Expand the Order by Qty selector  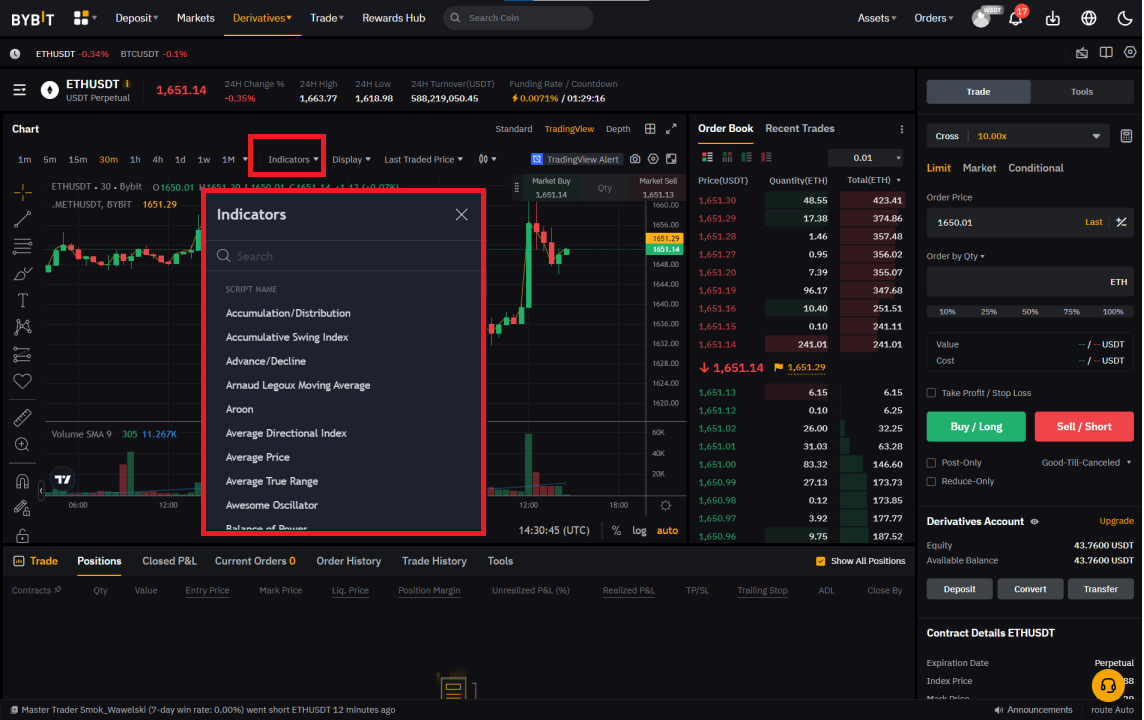955,256
